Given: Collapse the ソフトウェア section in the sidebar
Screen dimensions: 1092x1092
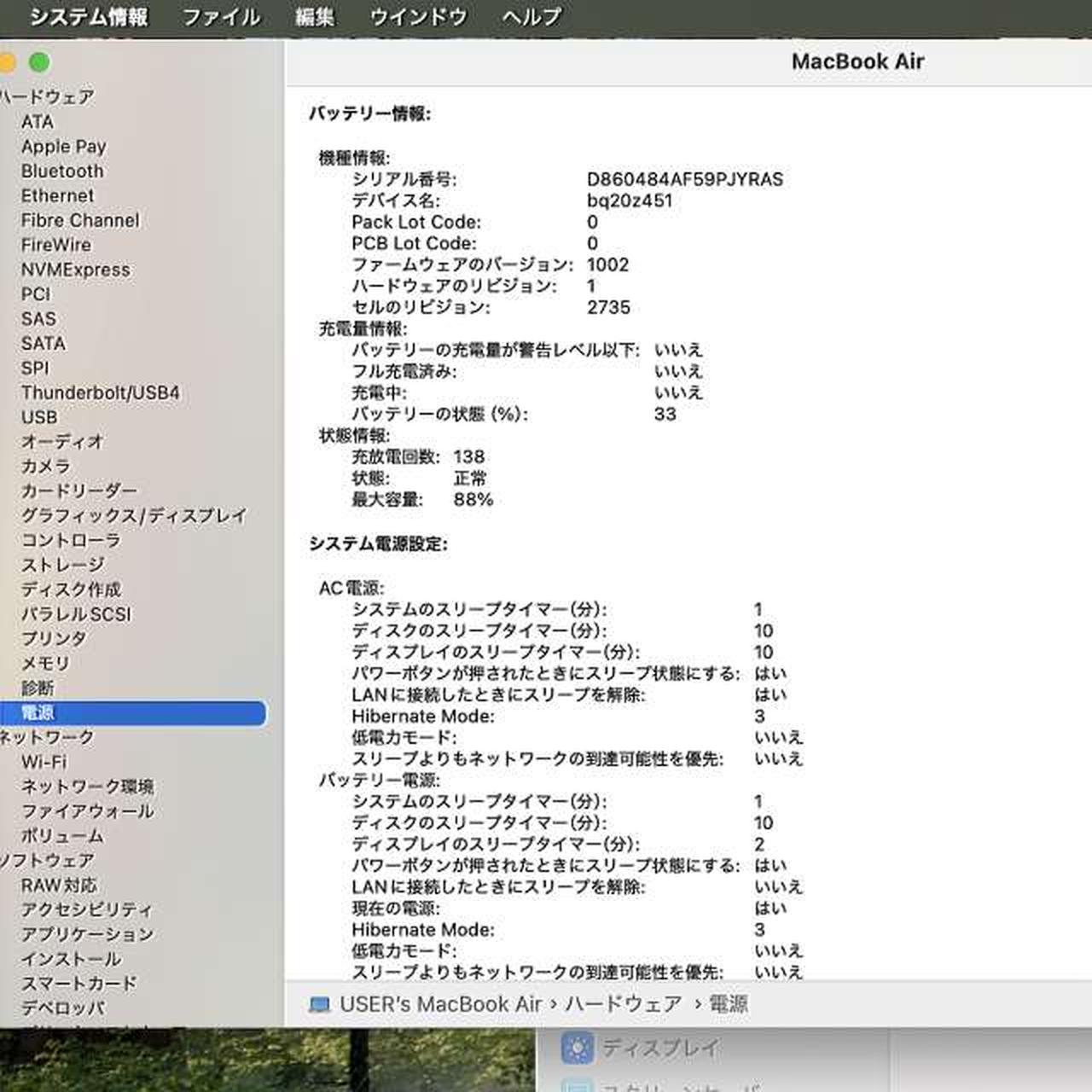Looking at the screenshot, I should pos(47,861).
